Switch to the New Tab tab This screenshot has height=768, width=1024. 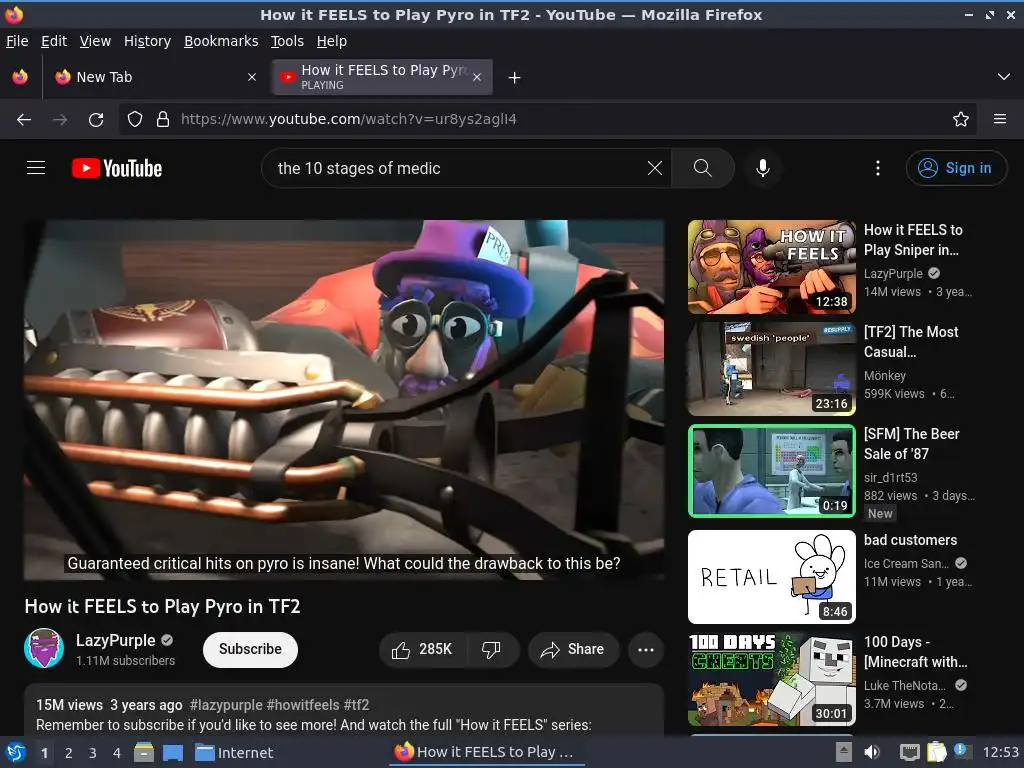pos(153,77)
